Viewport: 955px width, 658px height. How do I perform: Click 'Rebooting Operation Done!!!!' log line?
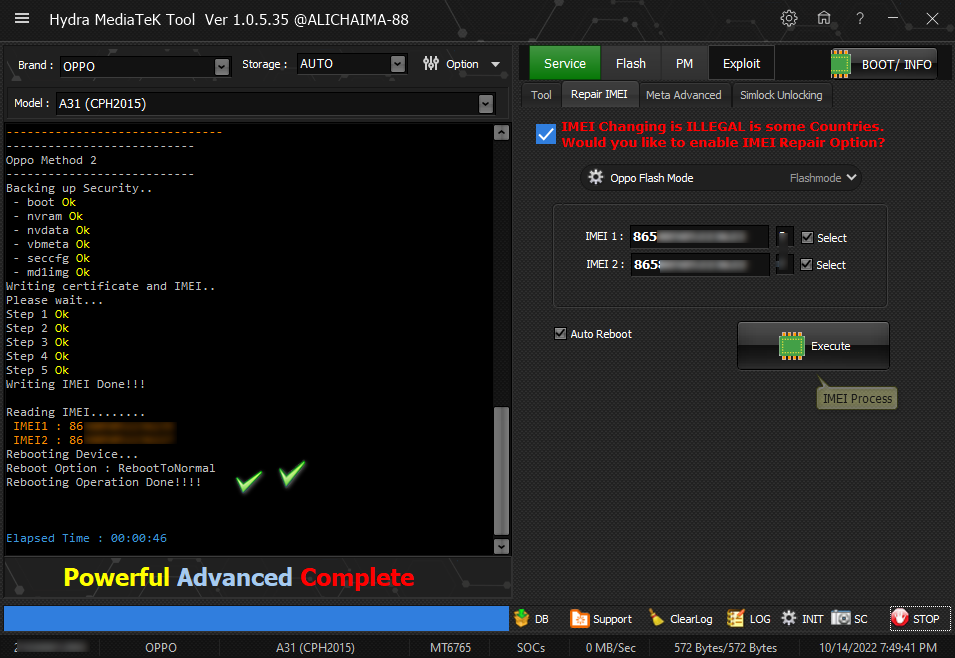(x=104, y=482)
